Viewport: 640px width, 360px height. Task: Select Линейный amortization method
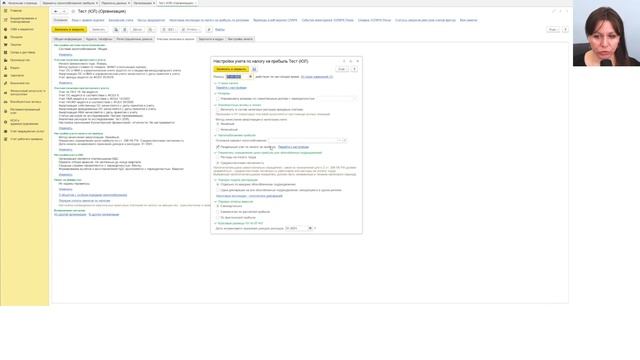[x=218, y=124]
